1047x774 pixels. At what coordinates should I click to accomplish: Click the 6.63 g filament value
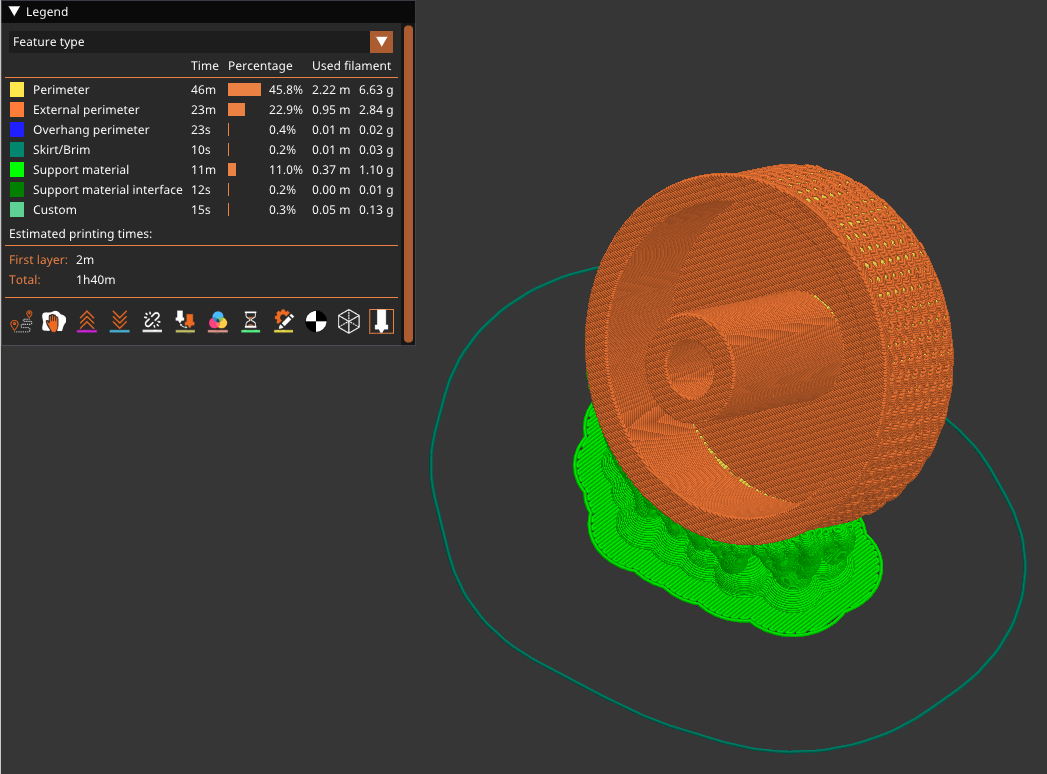(376, 89)
